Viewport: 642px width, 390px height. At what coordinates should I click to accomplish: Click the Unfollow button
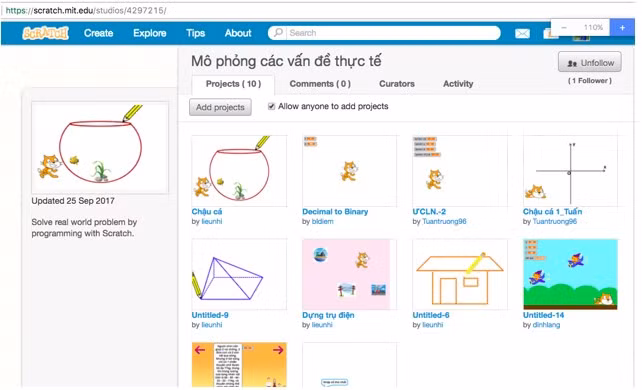pos(590,62)
